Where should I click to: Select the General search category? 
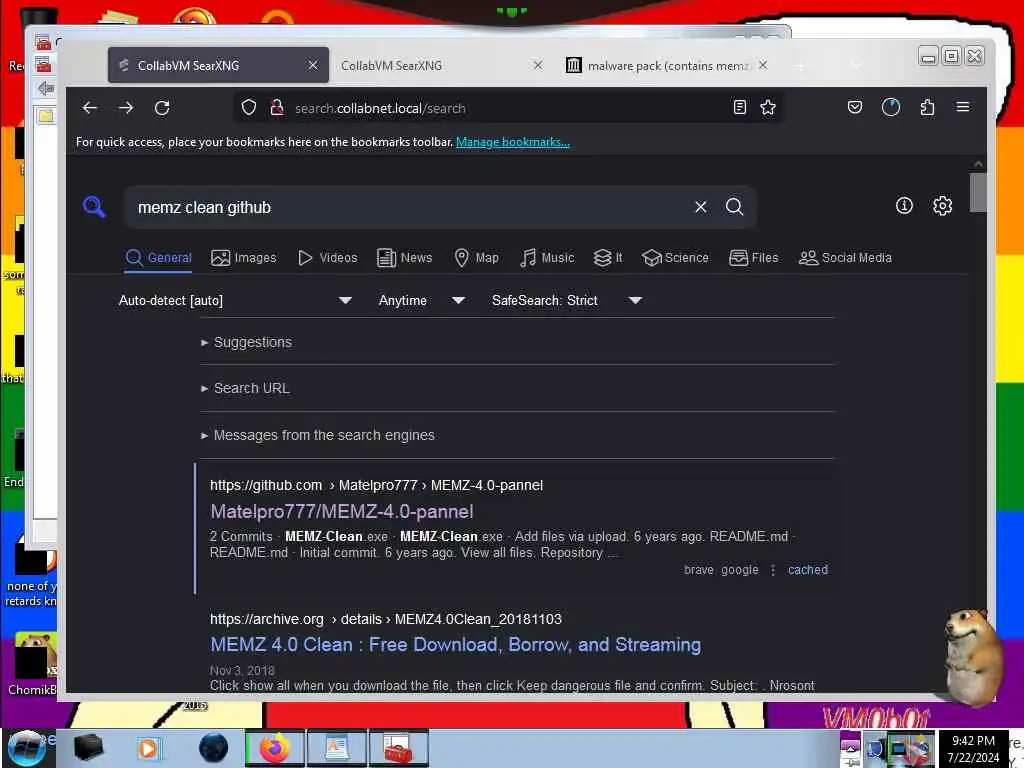pos(159,258)
